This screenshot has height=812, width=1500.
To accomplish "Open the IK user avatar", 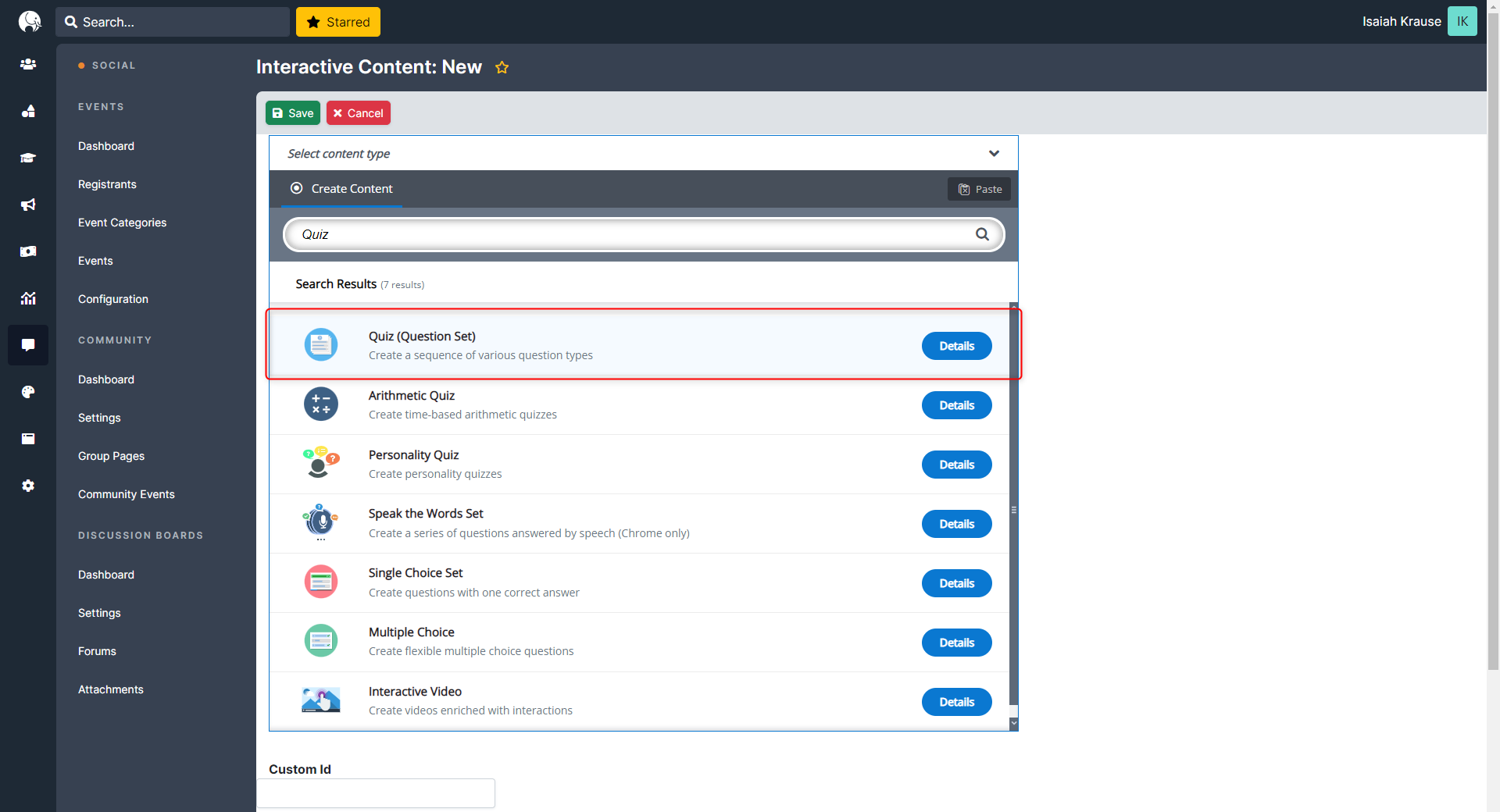I will pos(1462,21).
